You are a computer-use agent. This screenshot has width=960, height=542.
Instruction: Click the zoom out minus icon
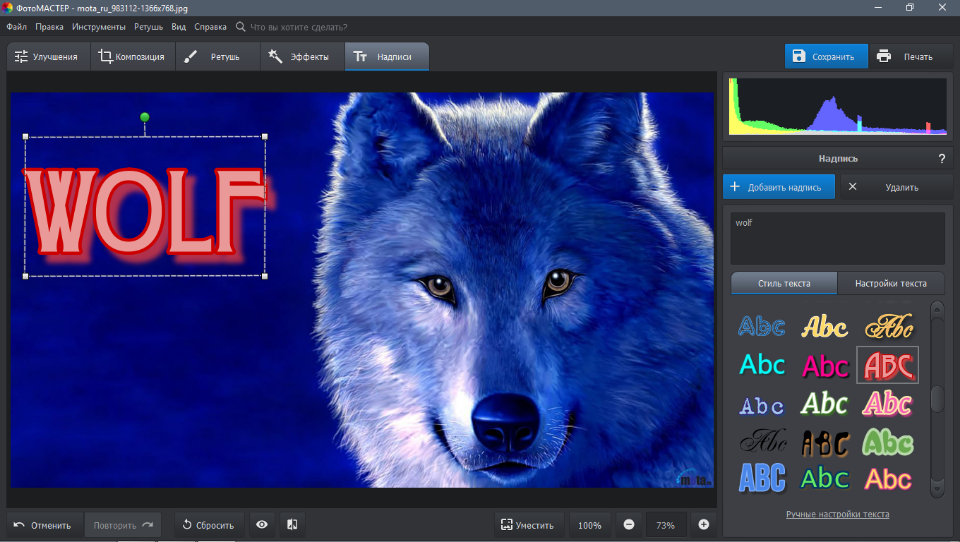pyautogui.click(x=629, y=525)
